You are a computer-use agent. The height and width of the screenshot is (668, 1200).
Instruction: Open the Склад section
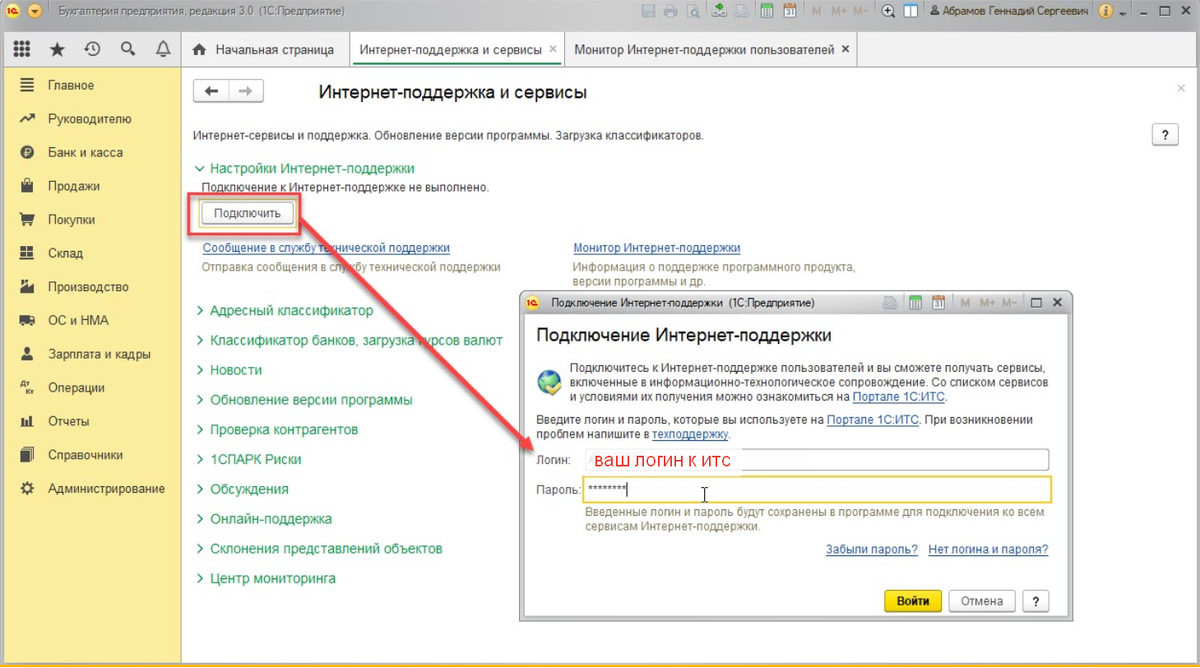[92, 253]
